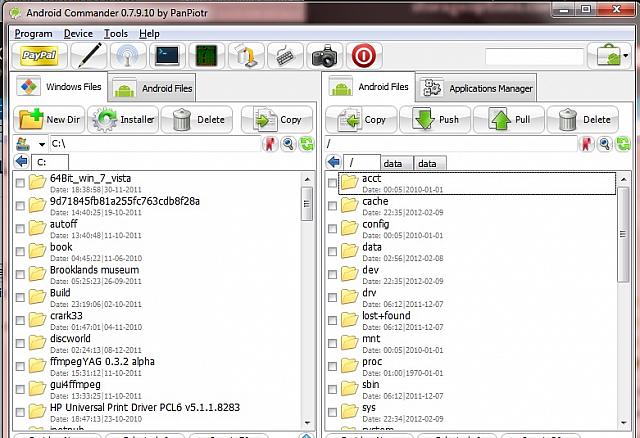Expand the Windows drive selector dropdown
Image resolution: width=640 pixels, height=438 pixels.
coord(40,145)
